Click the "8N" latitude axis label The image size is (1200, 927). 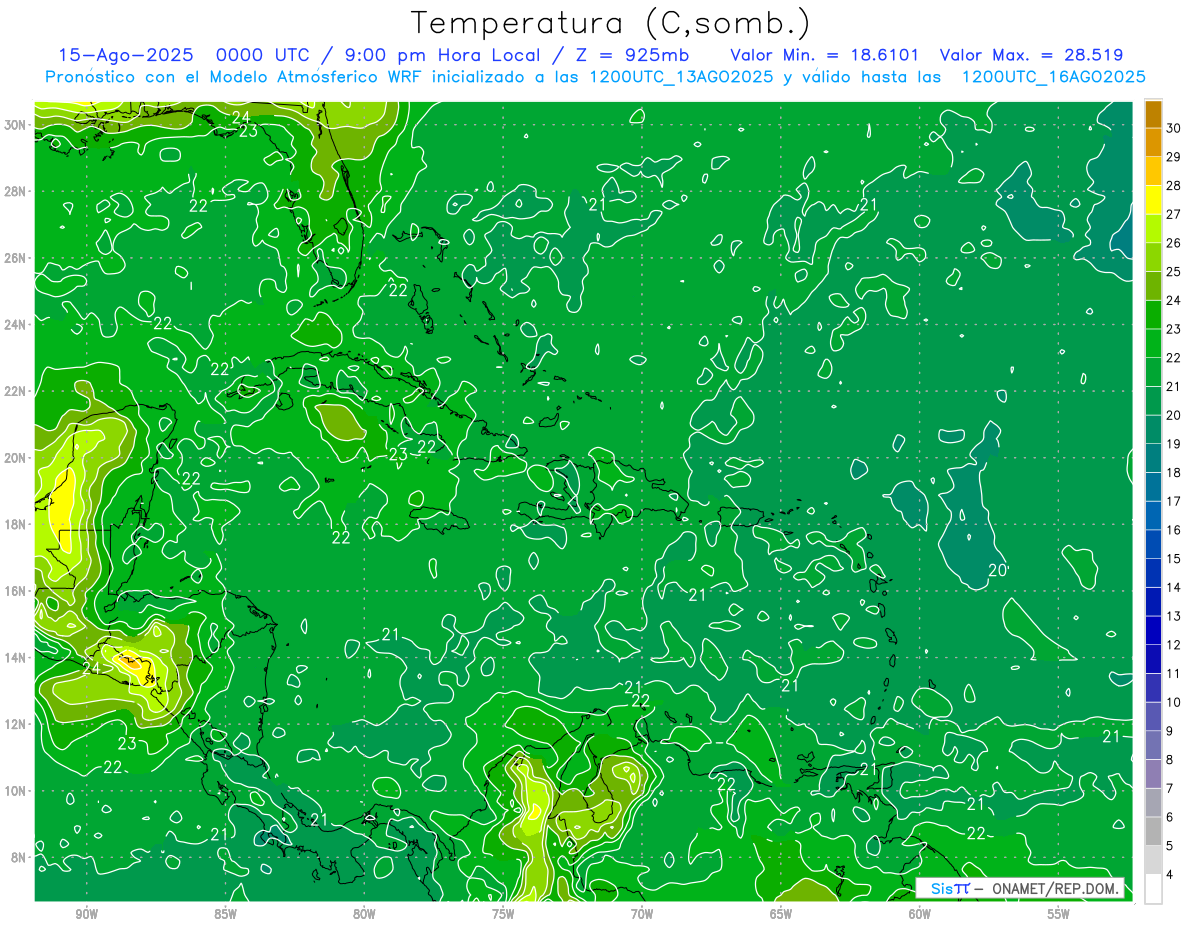pyautogui.click(x=20, y=857)
